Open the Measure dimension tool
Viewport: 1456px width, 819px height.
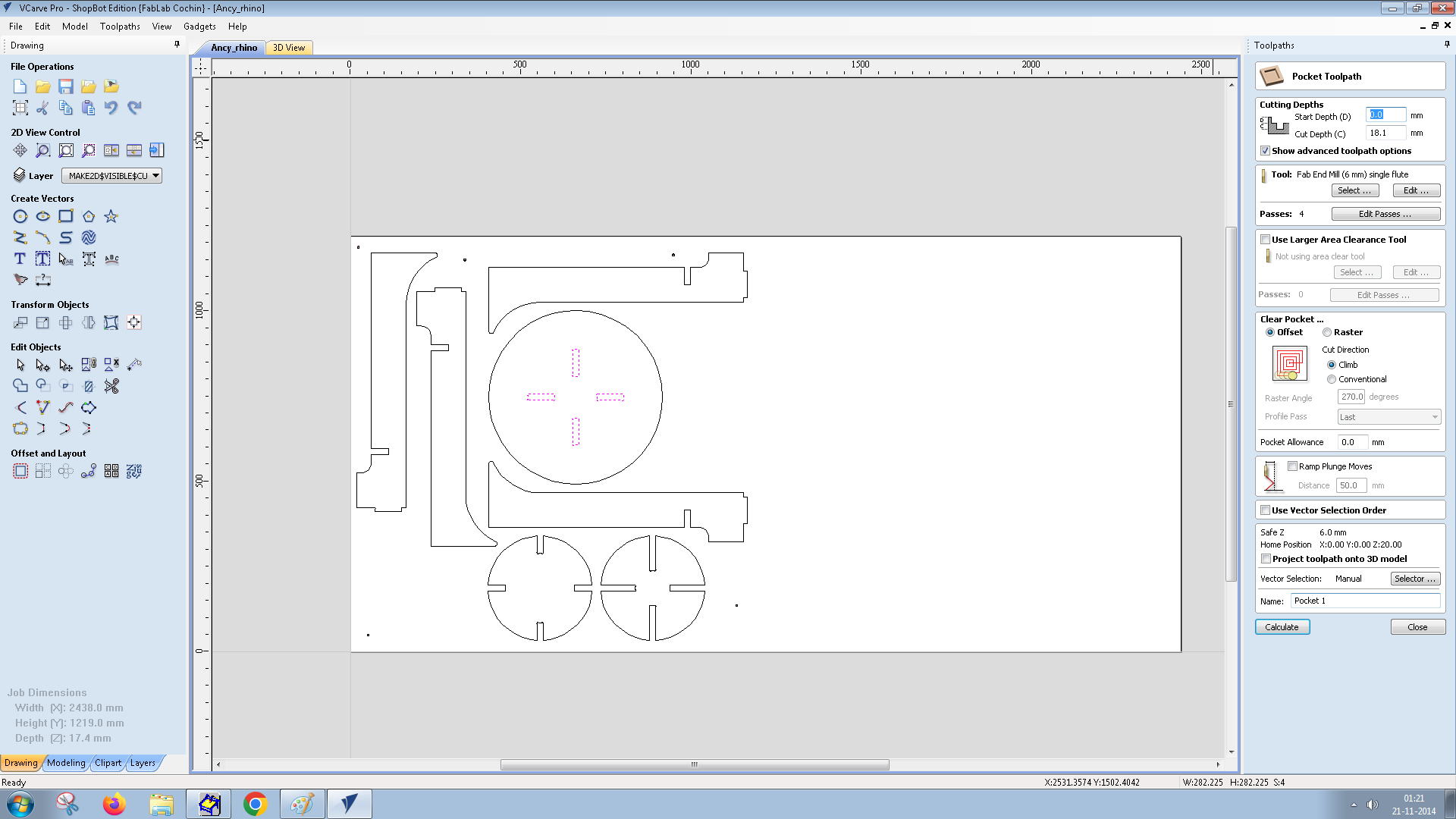coord(43,281)
